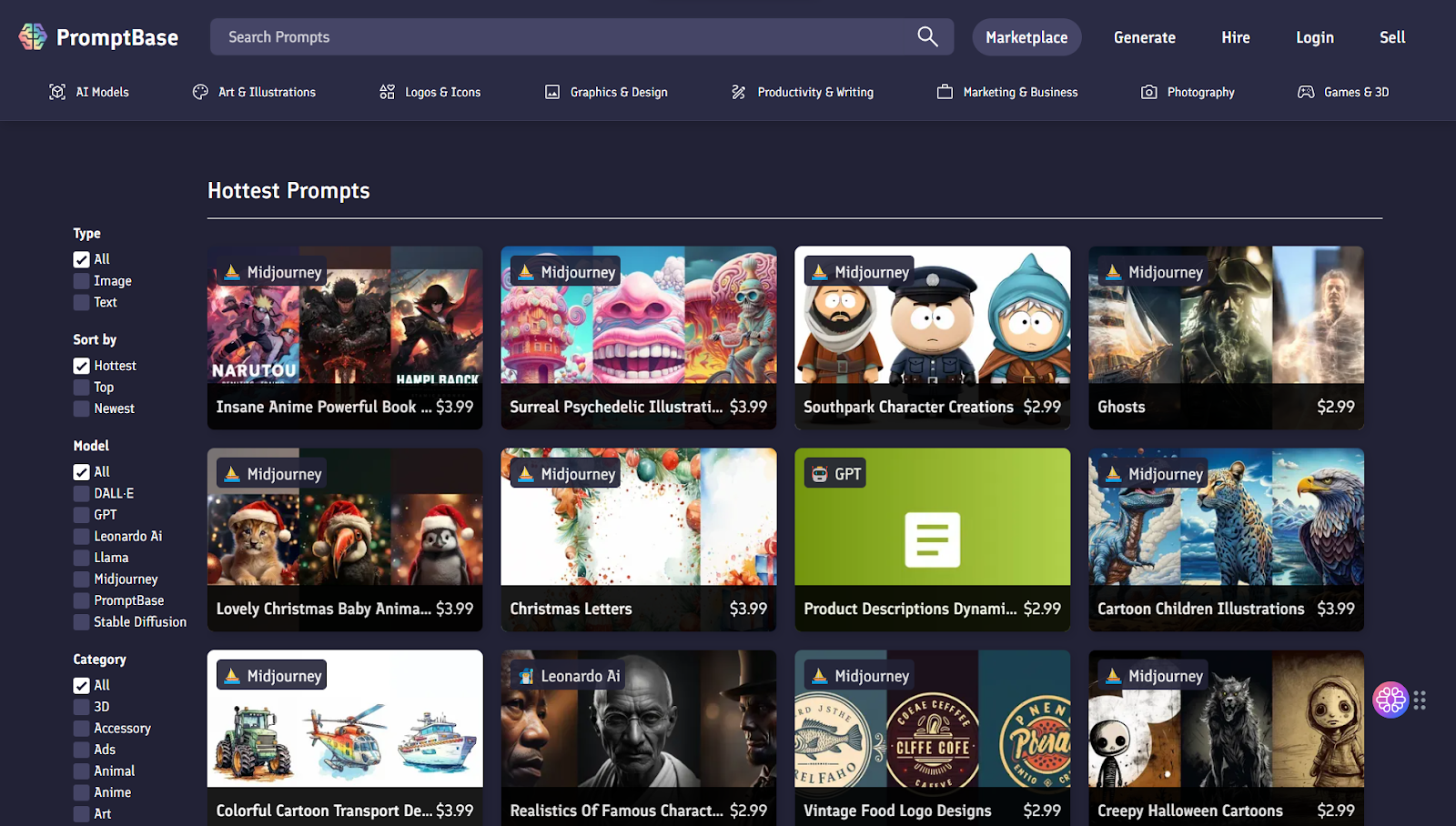Click Midjourney icon on Southpark Character Creations card
Screen dimensions: 1456x826
(820, 272)
